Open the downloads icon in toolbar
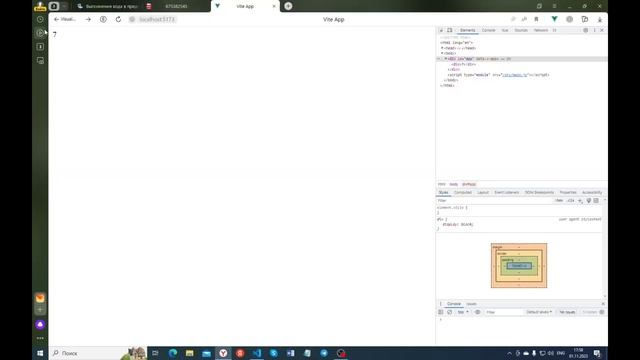 click(600, 19)
